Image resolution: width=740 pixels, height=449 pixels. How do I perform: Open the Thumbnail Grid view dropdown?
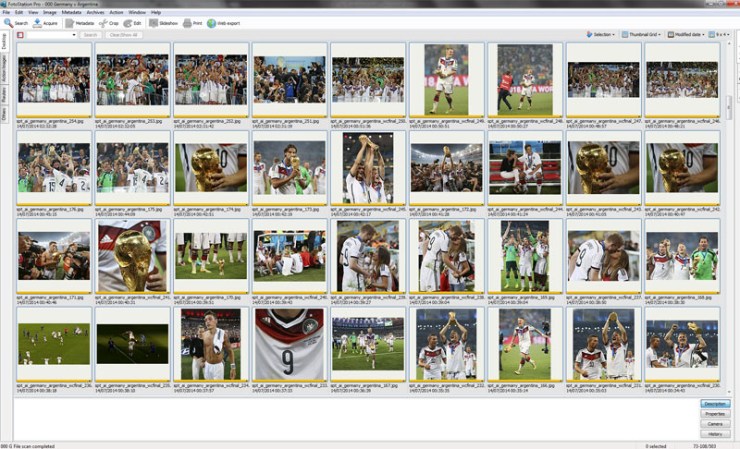[643, 34]
